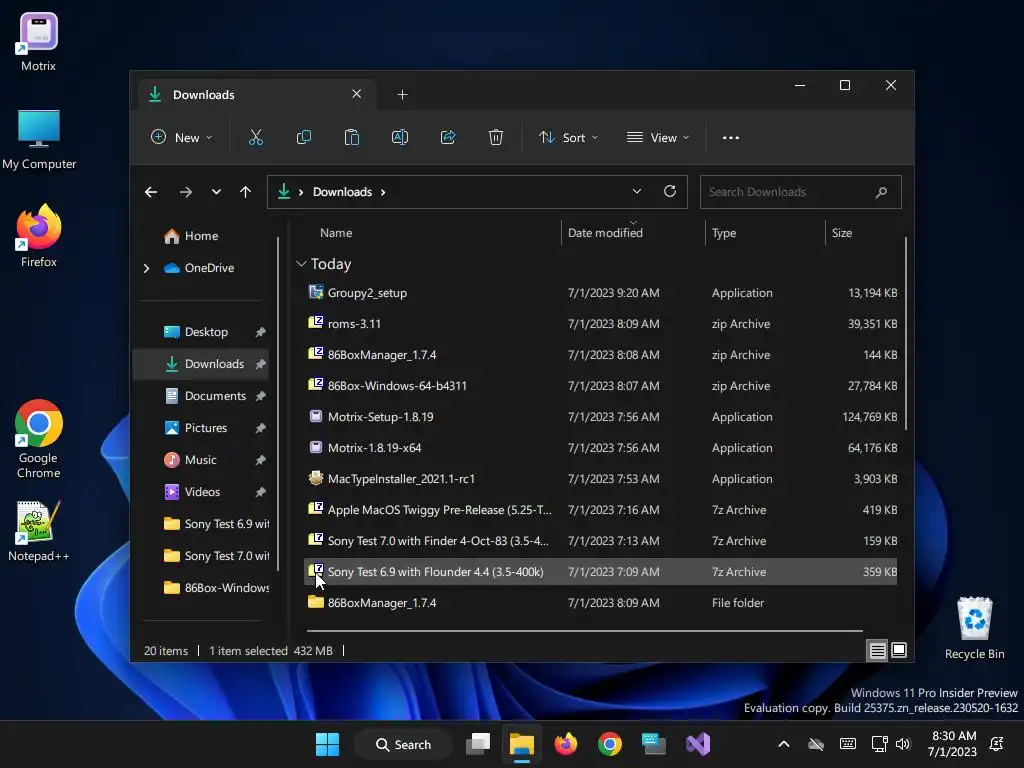Image resolution: width=1024 pixels, height=768 pixels.
Task: Sort by the Size column header
Action: tap(842, 233)
